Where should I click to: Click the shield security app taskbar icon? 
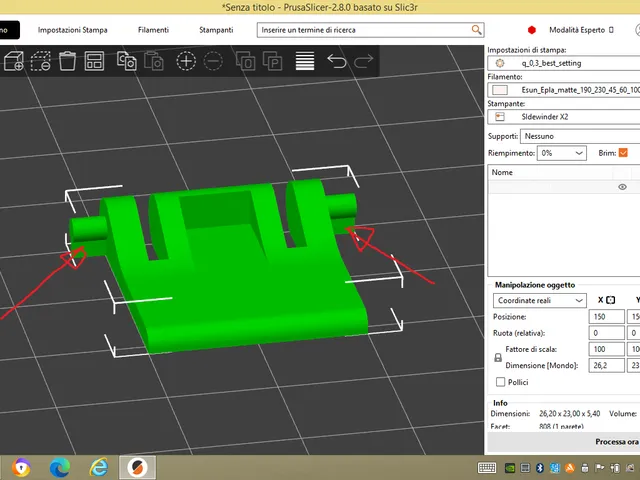tap(21, 467)
